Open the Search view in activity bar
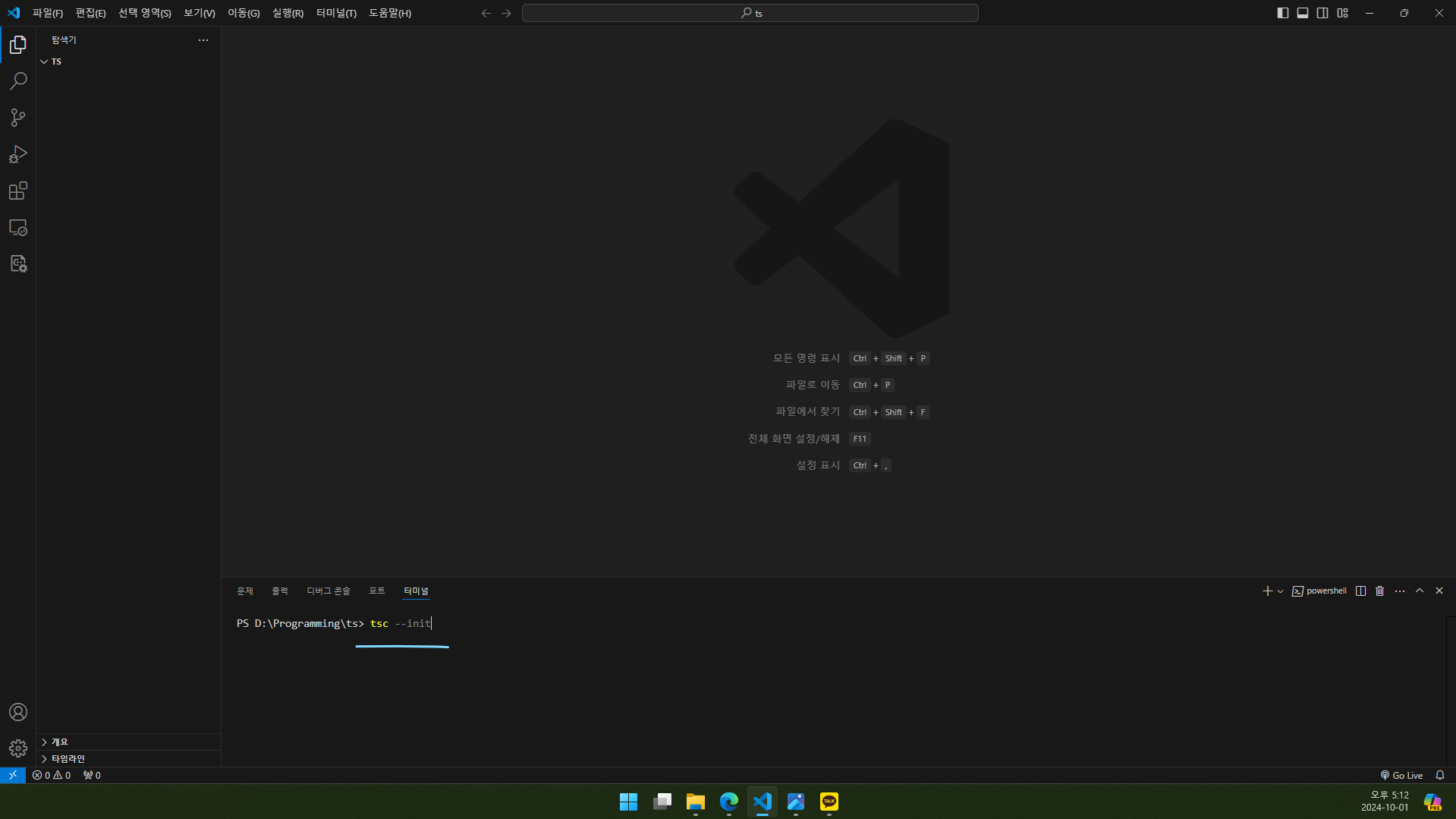Screen dimensions: 1456x819 [18, 81]
